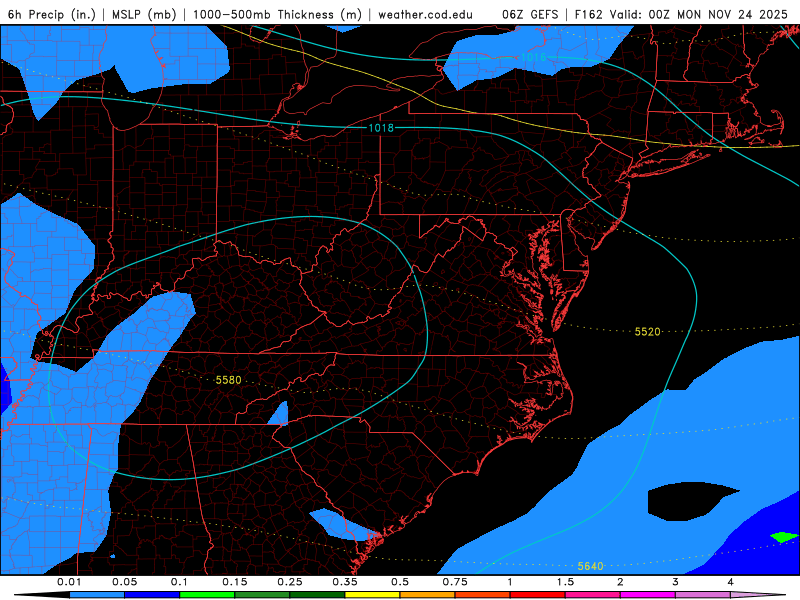Click the '06Z GEFS' model run label
The image size is (800, 600).
(x=531, y=14)
